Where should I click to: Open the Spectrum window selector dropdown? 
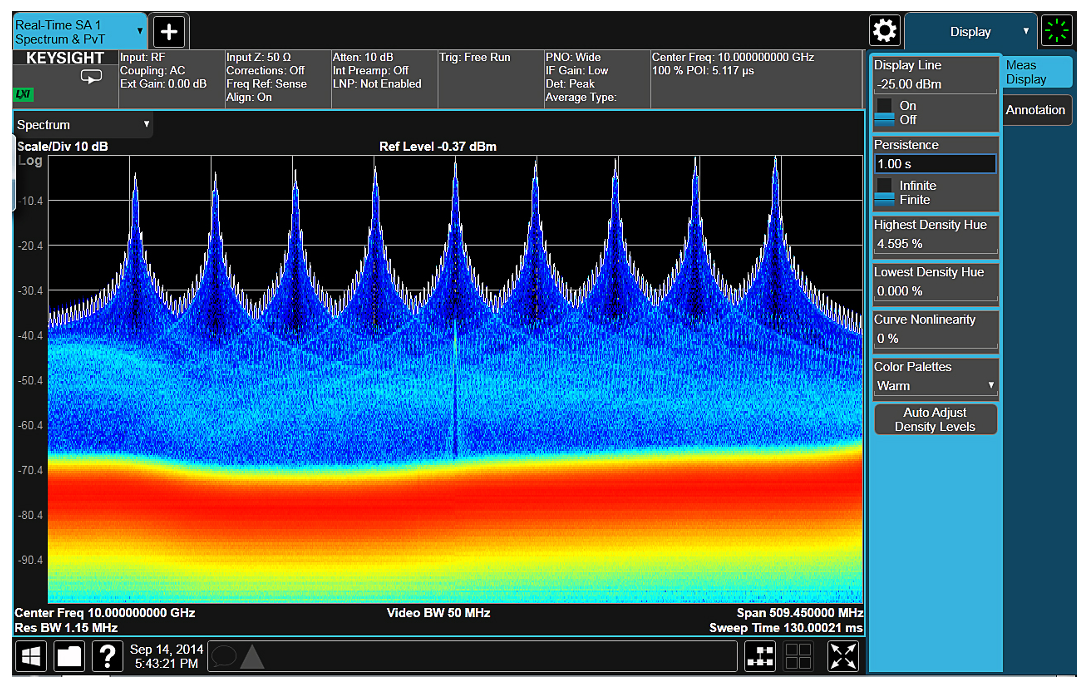click(83, 125)
